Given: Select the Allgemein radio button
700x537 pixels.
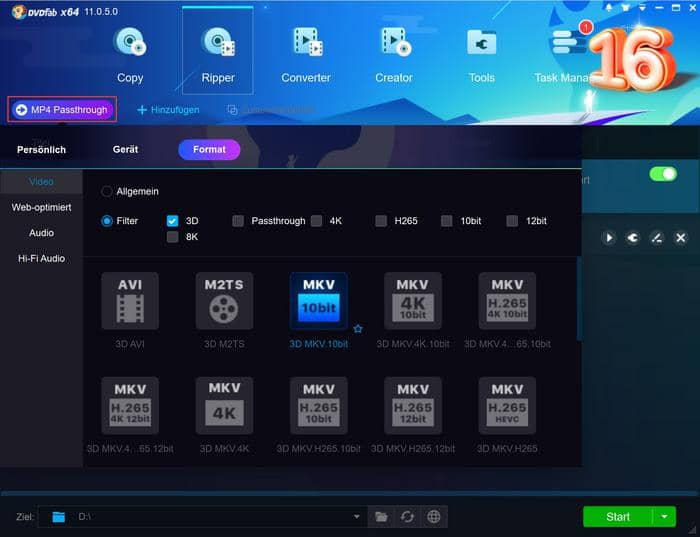Looking at the screenshot, I should click(x=107, y=191).
